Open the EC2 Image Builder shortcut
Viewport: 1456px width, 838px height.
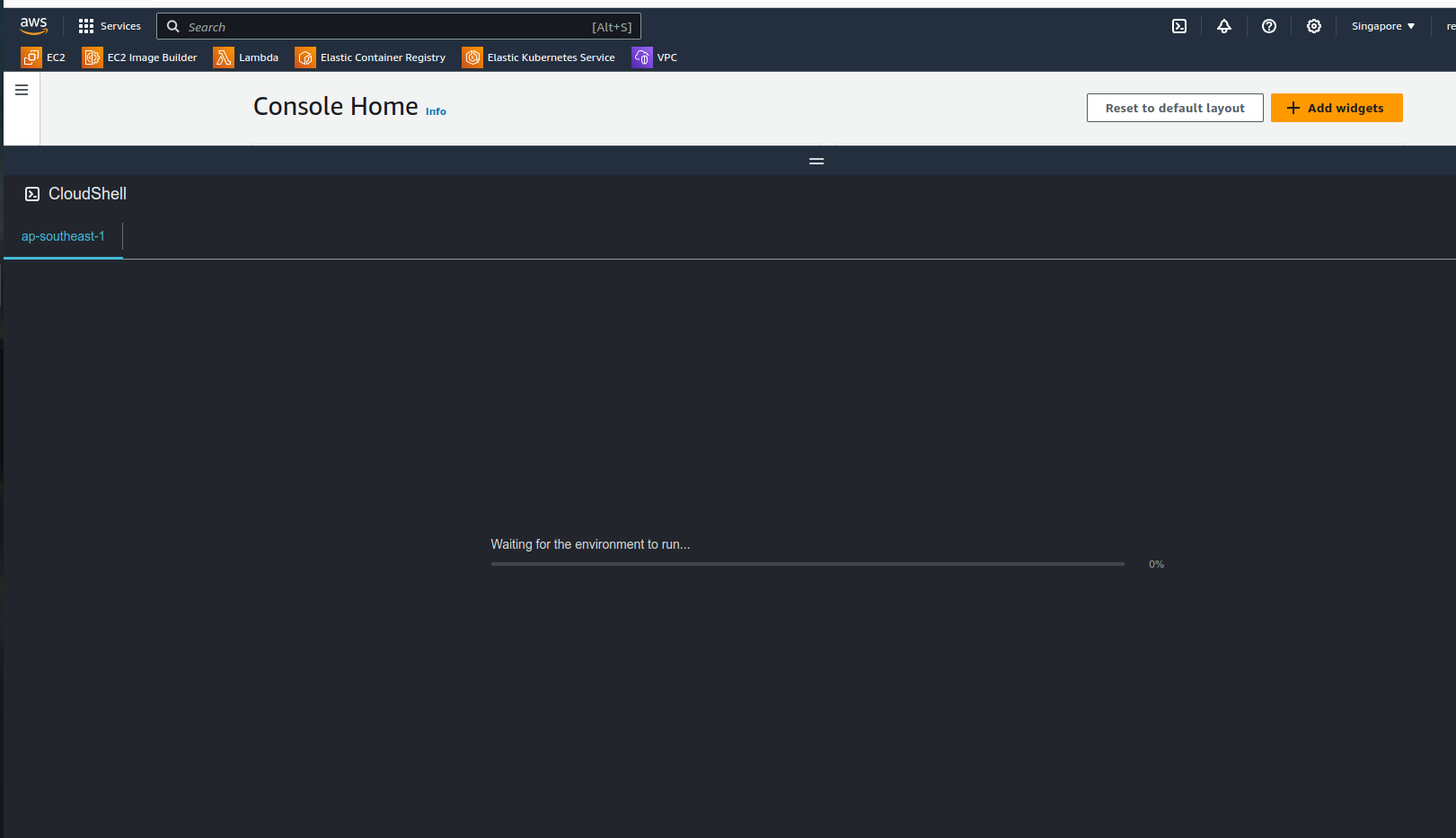(x=139, y=57)
